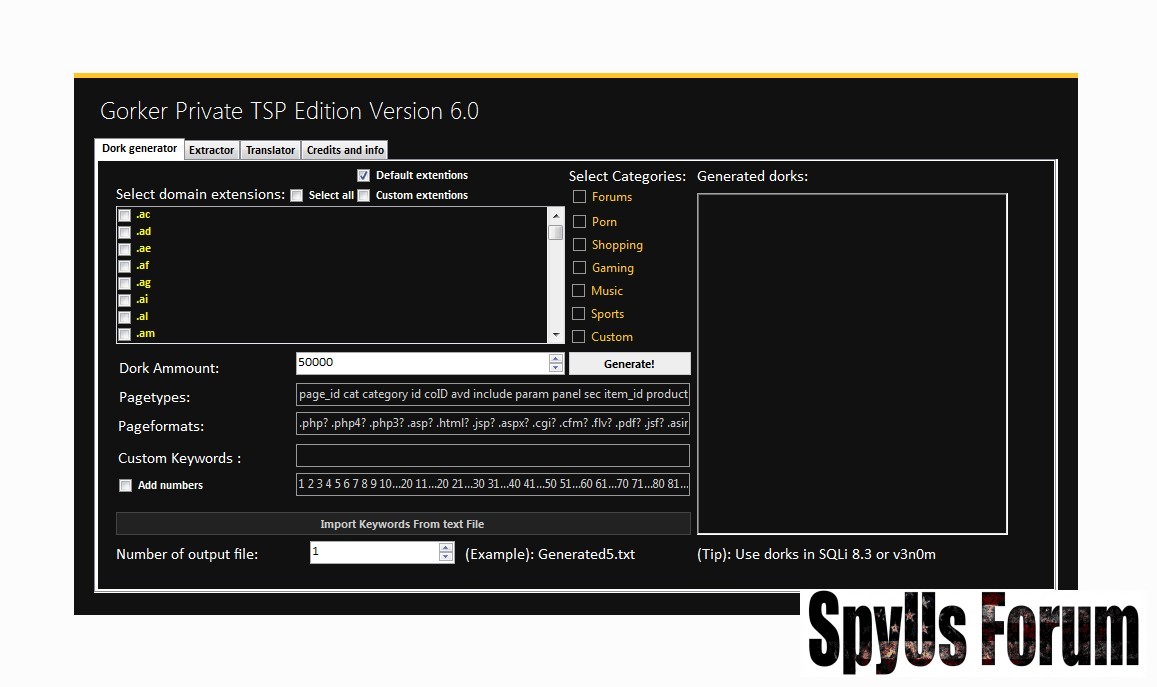
Task: Tick the Shopping category checkbox
Action: [579, 245]
